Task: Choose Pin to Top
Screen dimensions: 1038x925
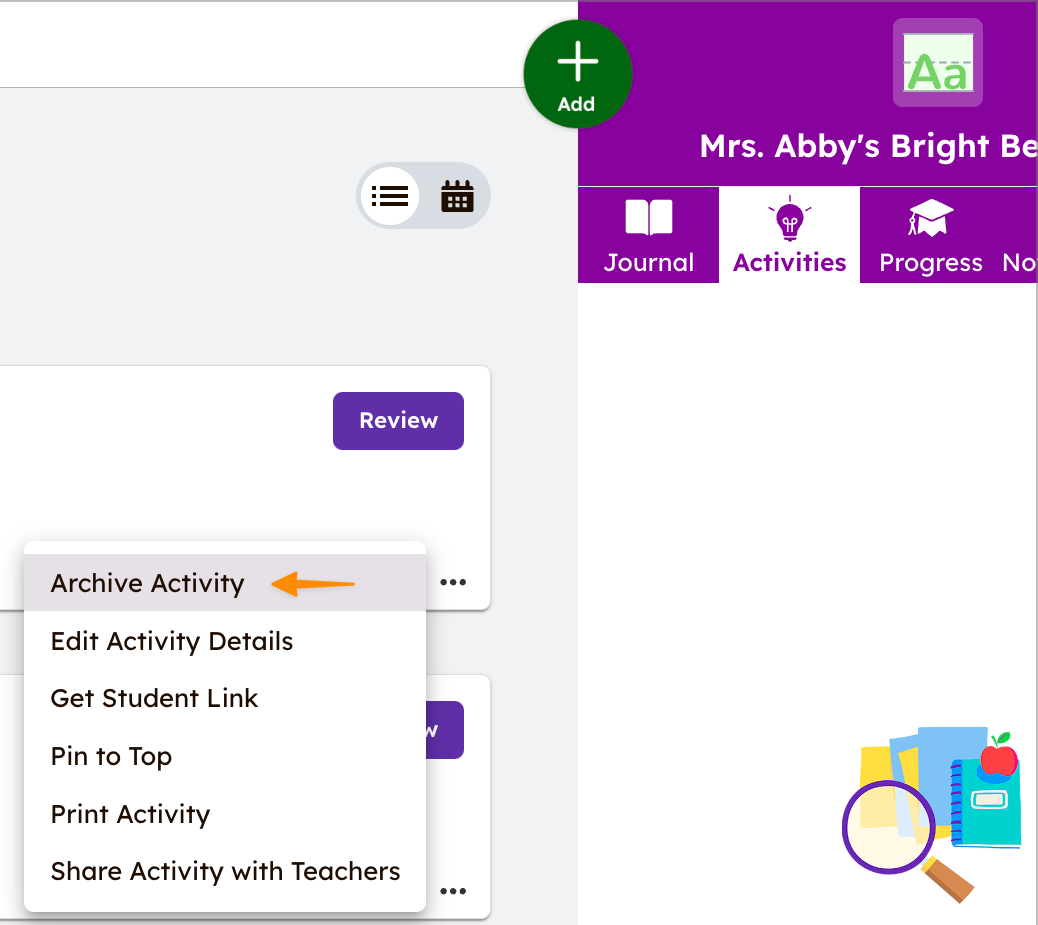Action: (x=111, y=757)
